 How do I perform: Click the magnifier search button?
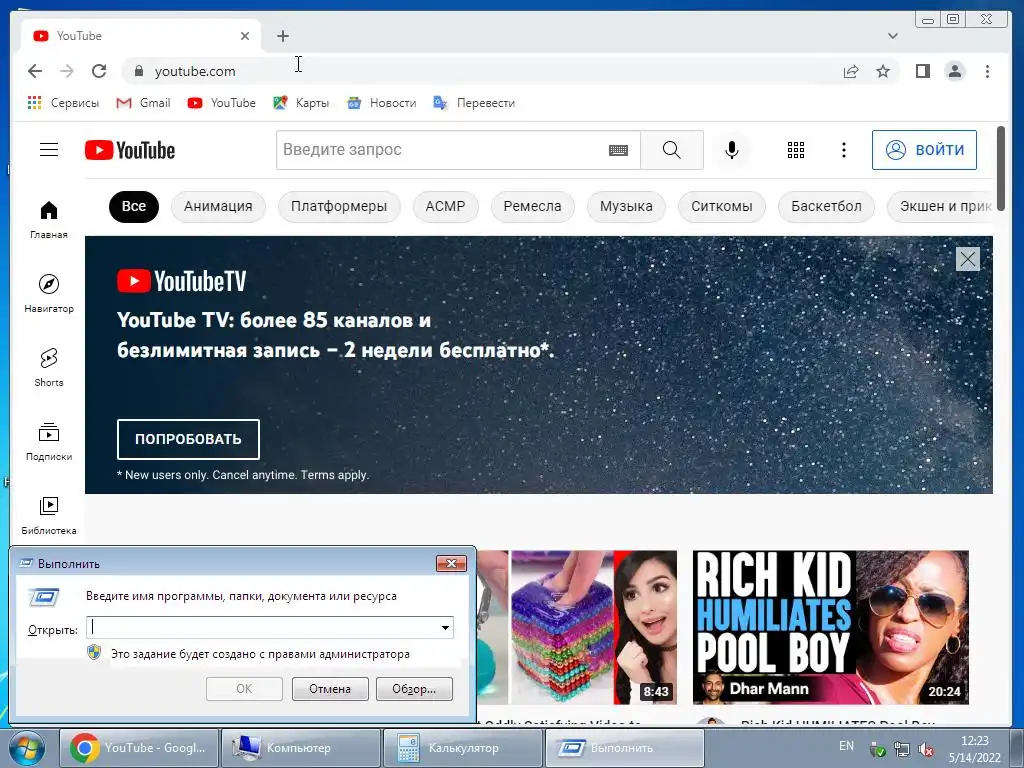671,150
